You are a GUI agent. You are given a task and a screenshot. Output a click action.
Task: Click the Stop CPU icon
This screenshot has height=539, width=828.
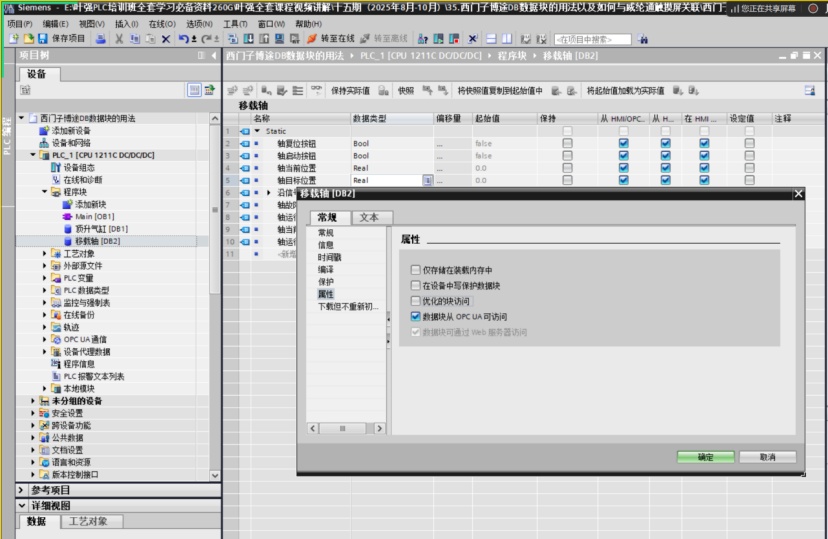[454, 39]
